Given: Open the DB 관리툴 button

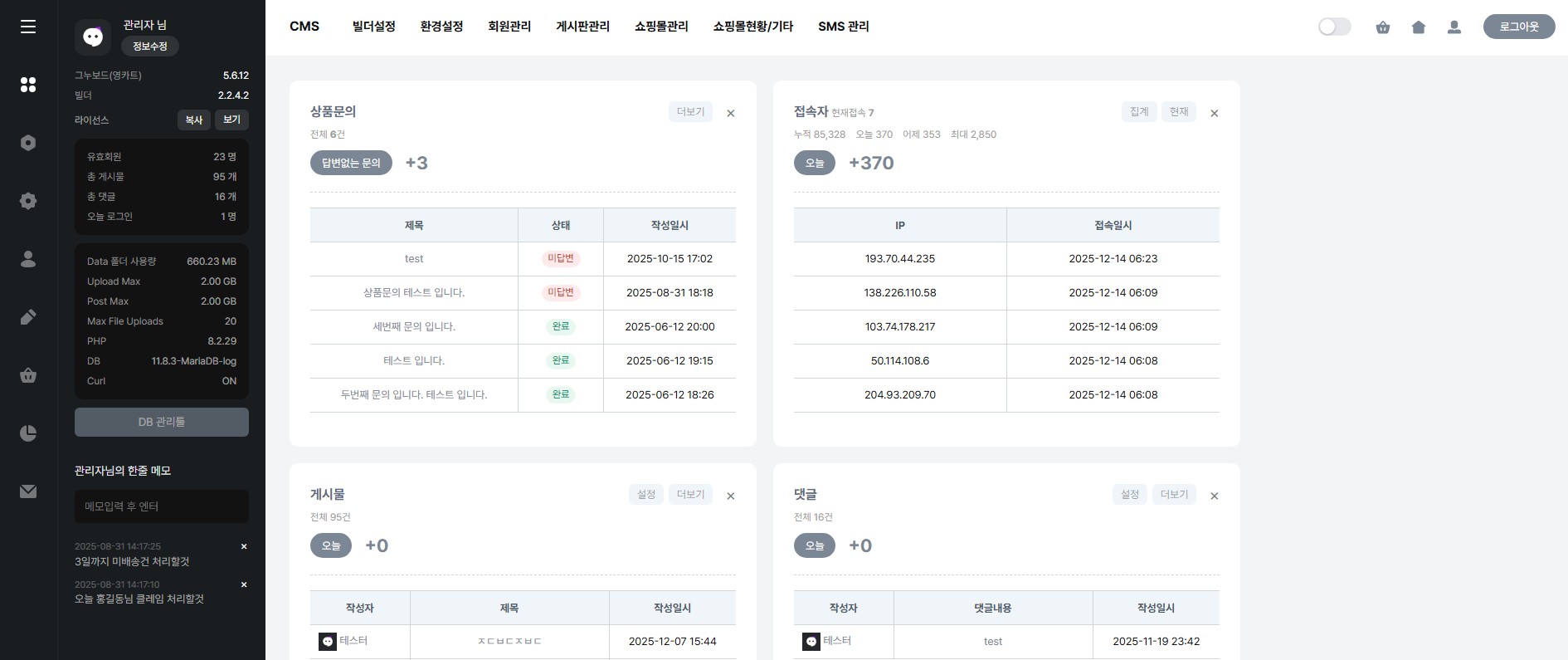Looking at the screenshot, I should click(162, 422).
